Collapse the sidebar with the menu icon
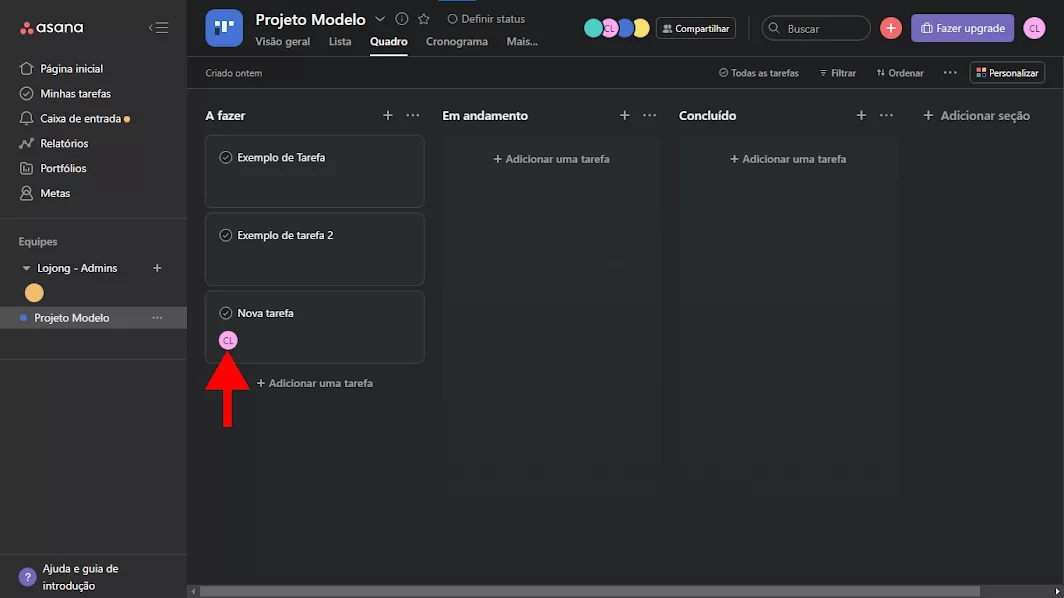 pyautogui.click(x=159, y=28)
